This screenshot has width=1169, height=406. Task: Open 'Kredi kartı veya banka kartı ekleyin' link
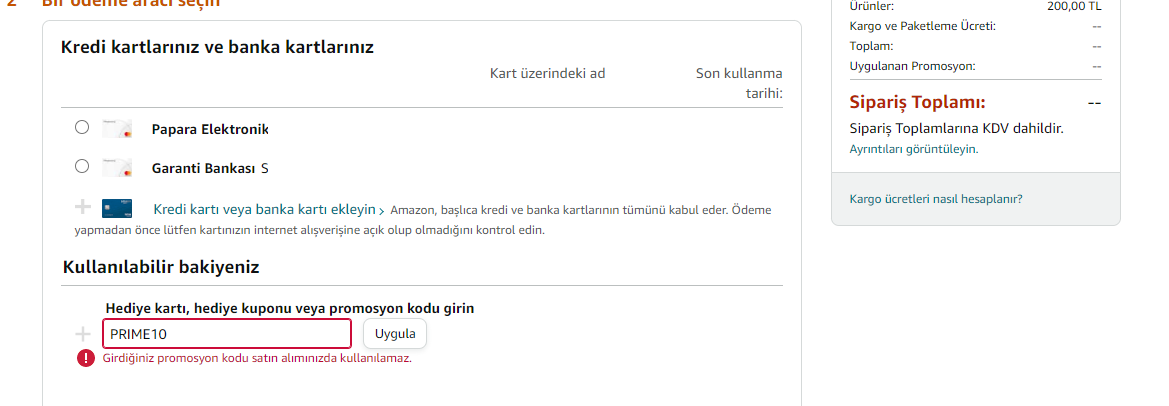(x=264, y=210)
